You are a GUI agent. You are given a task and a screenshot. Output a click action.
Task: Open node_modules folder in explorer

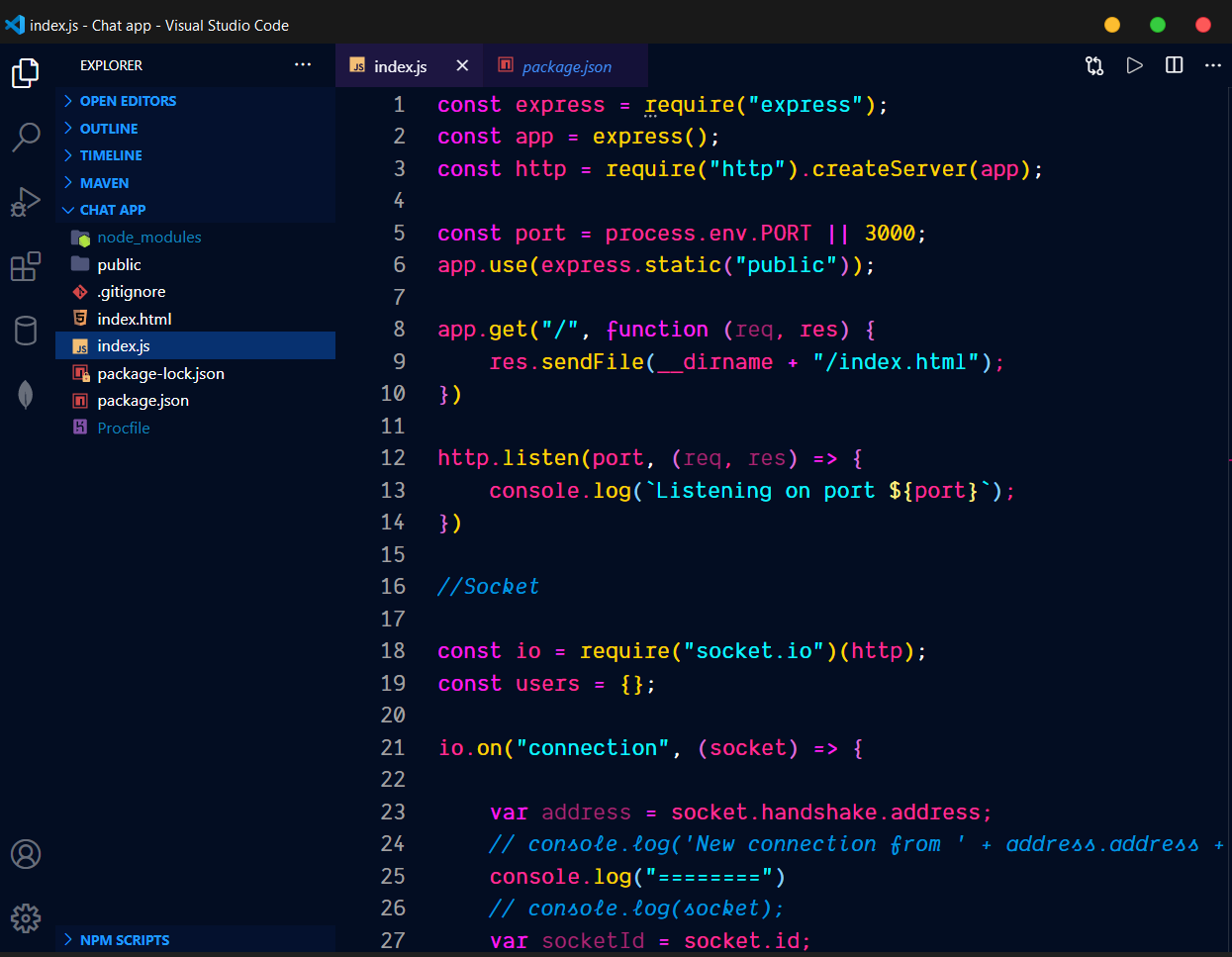tap(195, 238)
